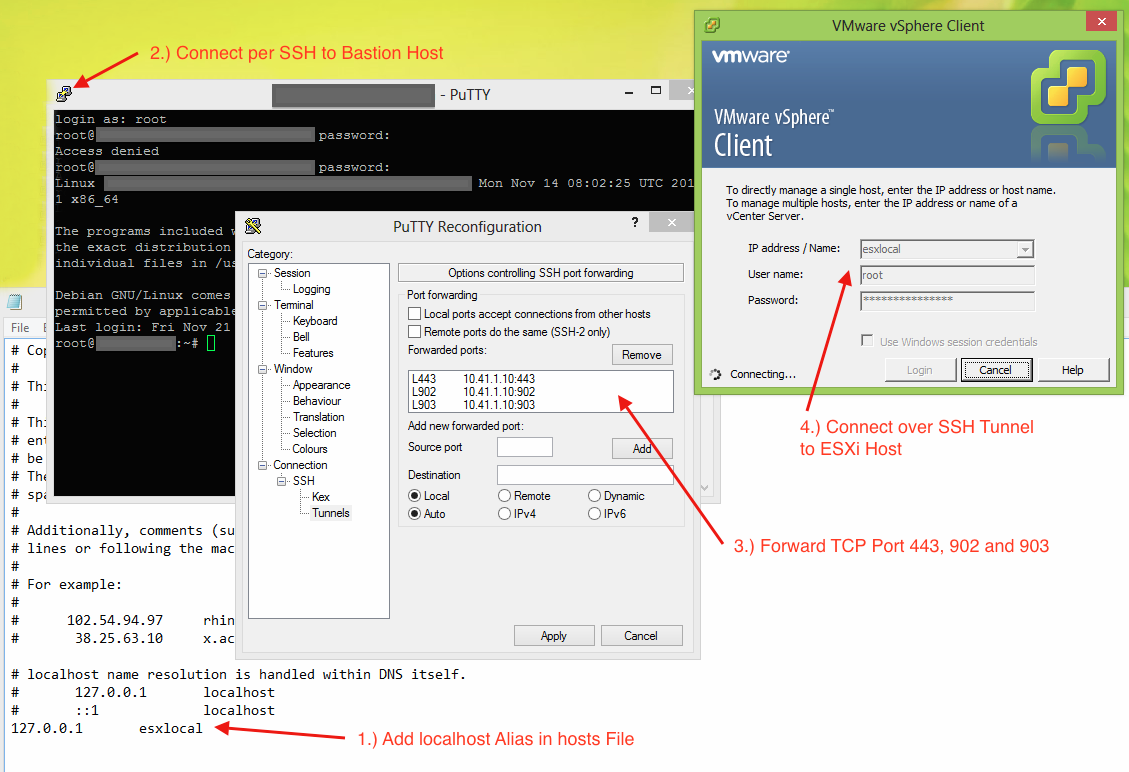Viewport: 1129px width, 772px height.
Task: Select Behaviour in the category tree
Action: (317, 401)
